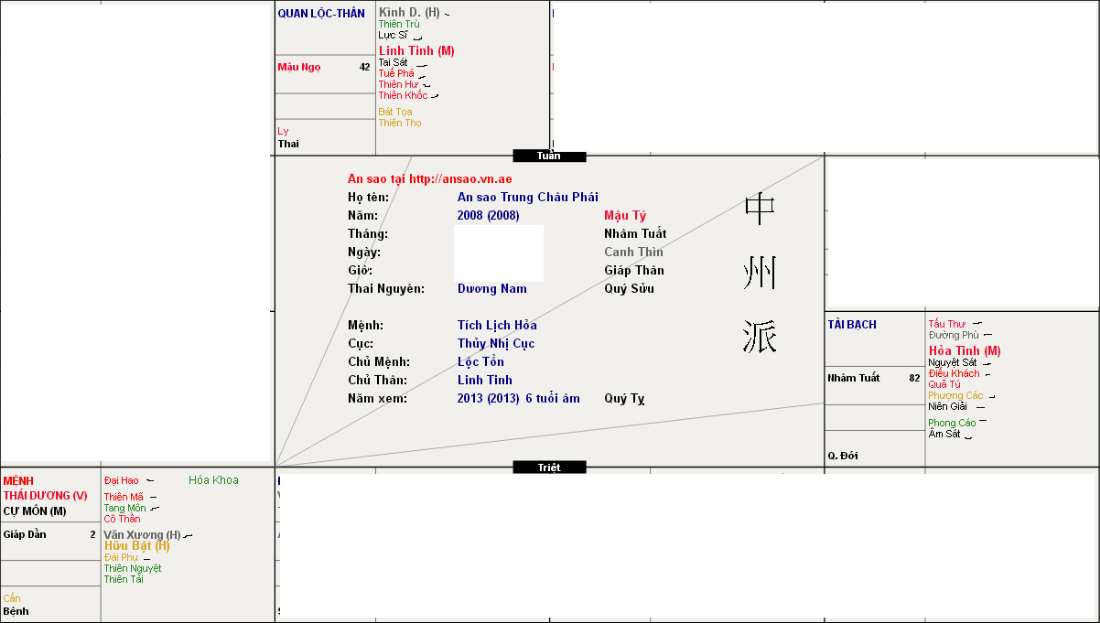Click the blank white date box
The image size is (1100, 623).
coord(498,253)
